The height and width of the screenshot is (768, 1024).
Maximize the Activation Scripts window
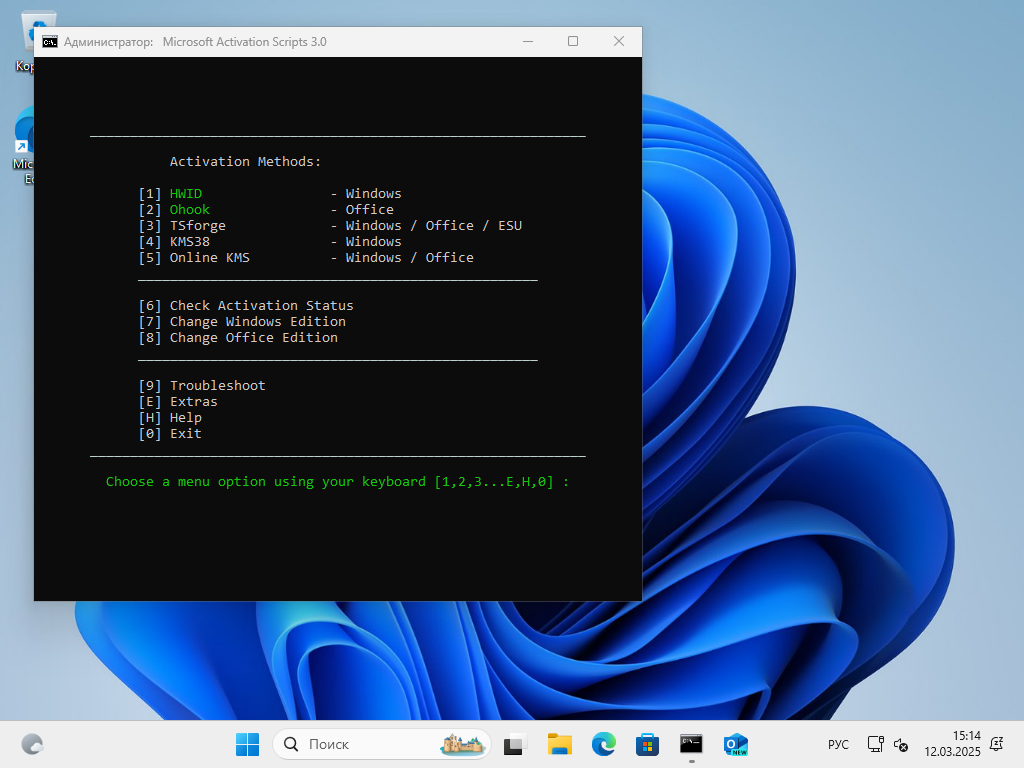573,42
